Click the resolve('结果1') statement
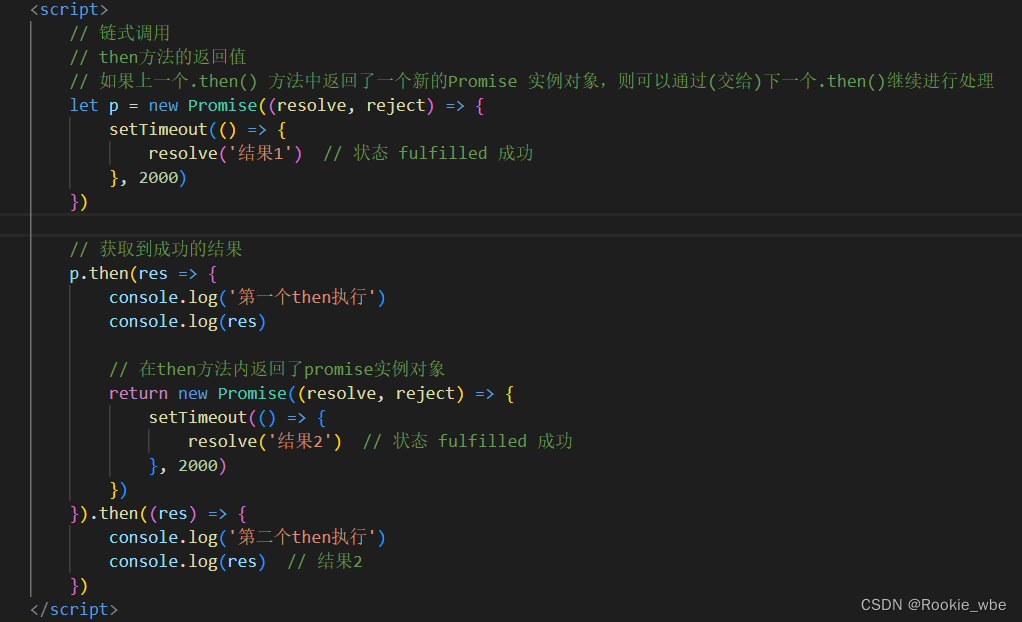 point(226,154)
